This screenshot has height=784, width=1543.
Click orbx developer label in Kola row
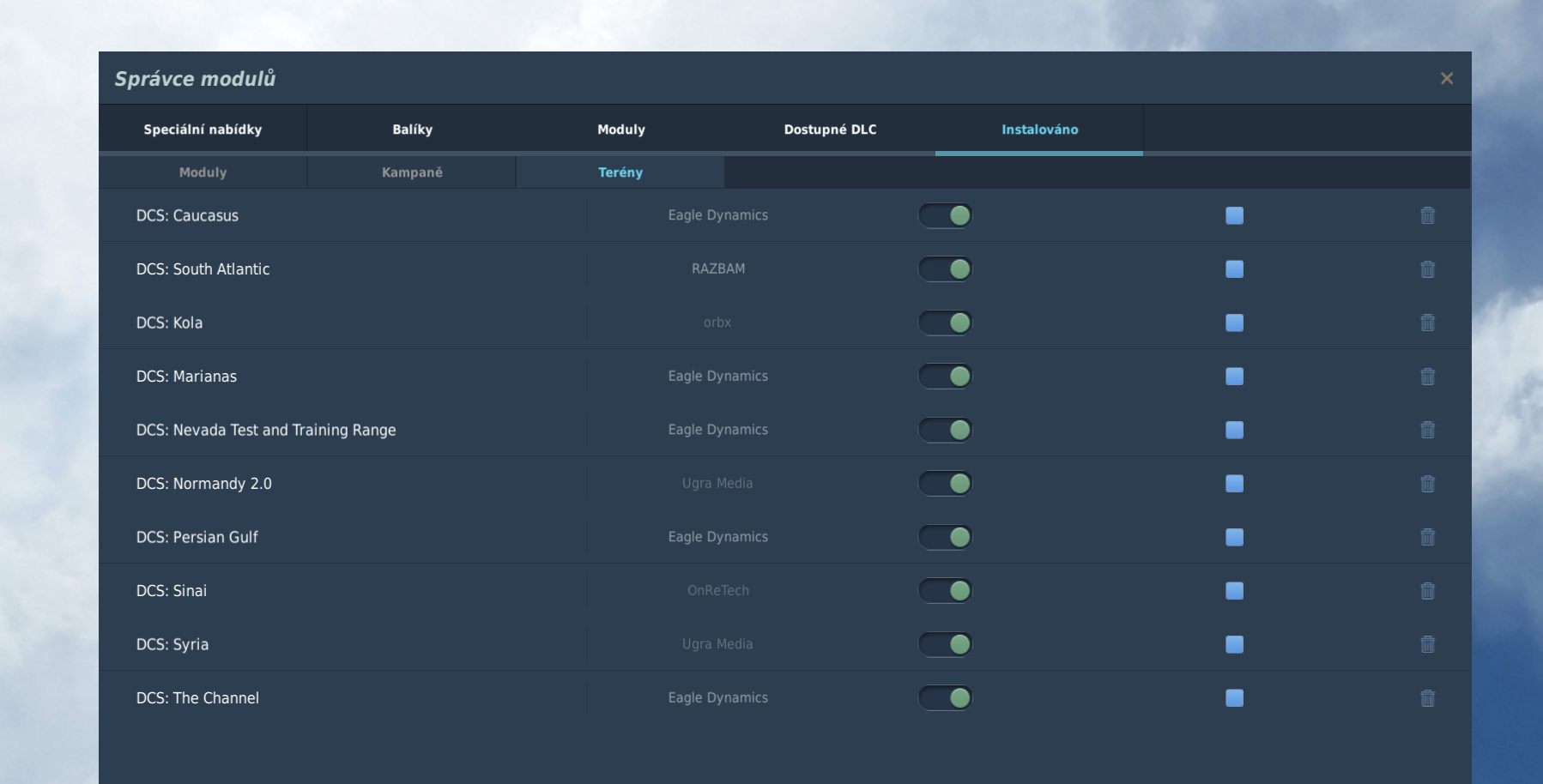tap(717, 323)
